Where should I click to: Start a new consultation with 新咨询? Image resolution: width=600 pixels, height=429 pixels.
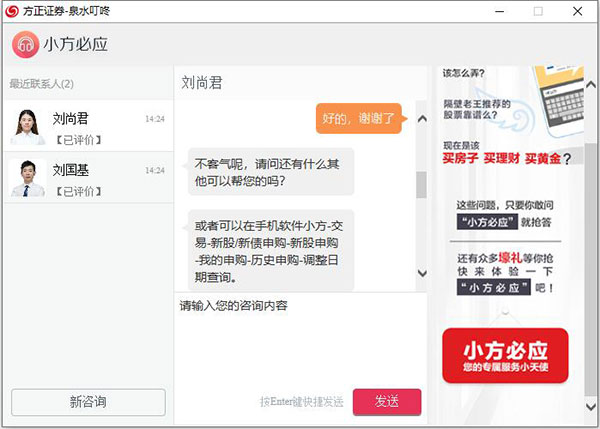88,401
